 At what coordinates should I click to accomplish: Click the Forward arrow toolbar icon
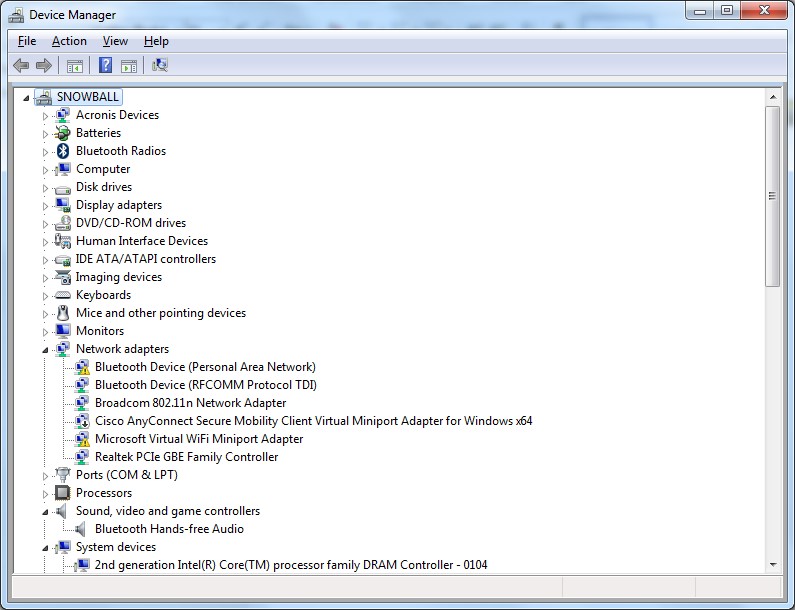tap(44, 65)
